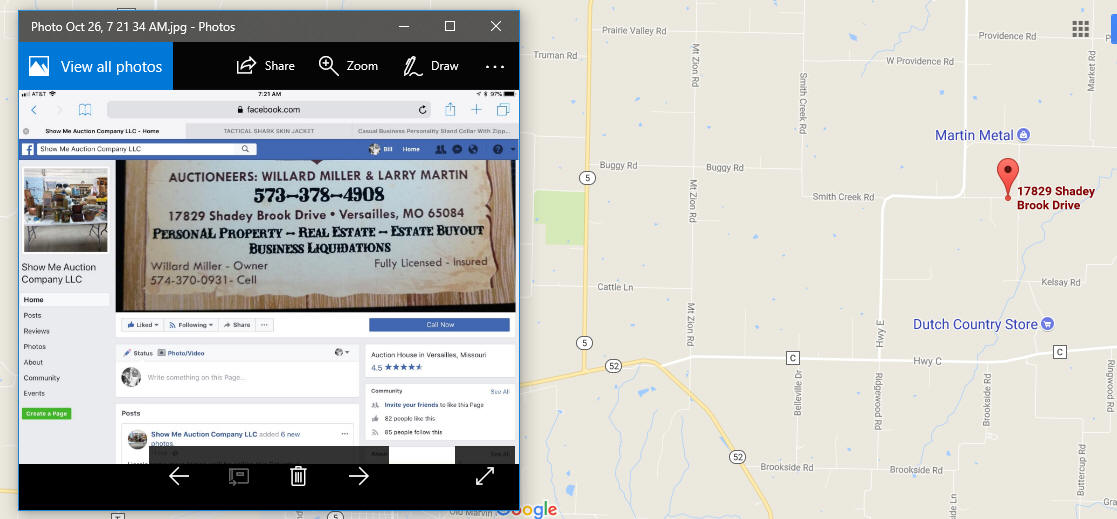The height and width of the screenshot is (519, 1117).
Task: Click the Call Now button in photo
Action: tap(440, 325)
